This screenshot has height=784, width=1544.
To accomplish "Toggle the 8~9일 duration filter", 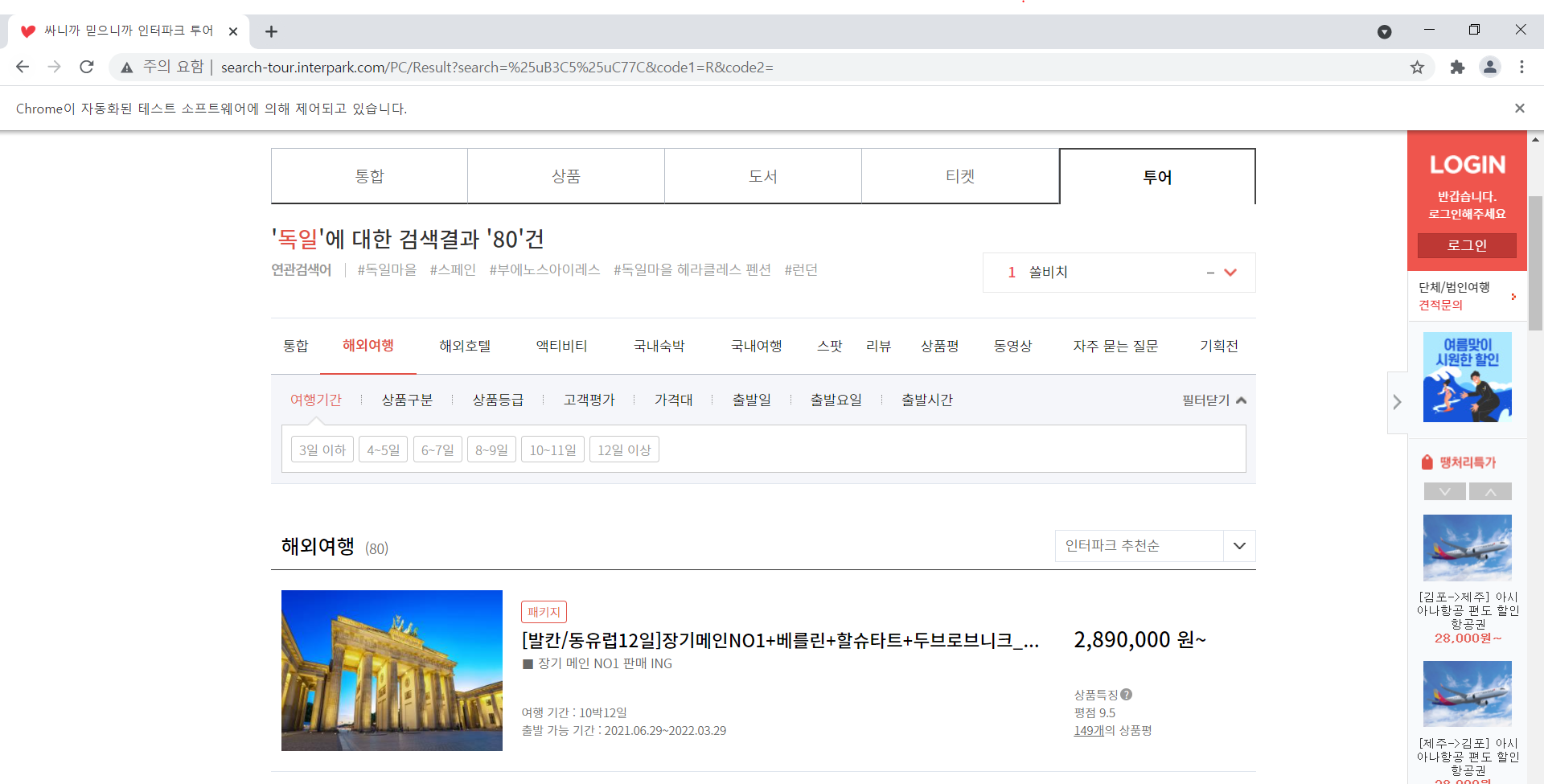I will [491, 450].
